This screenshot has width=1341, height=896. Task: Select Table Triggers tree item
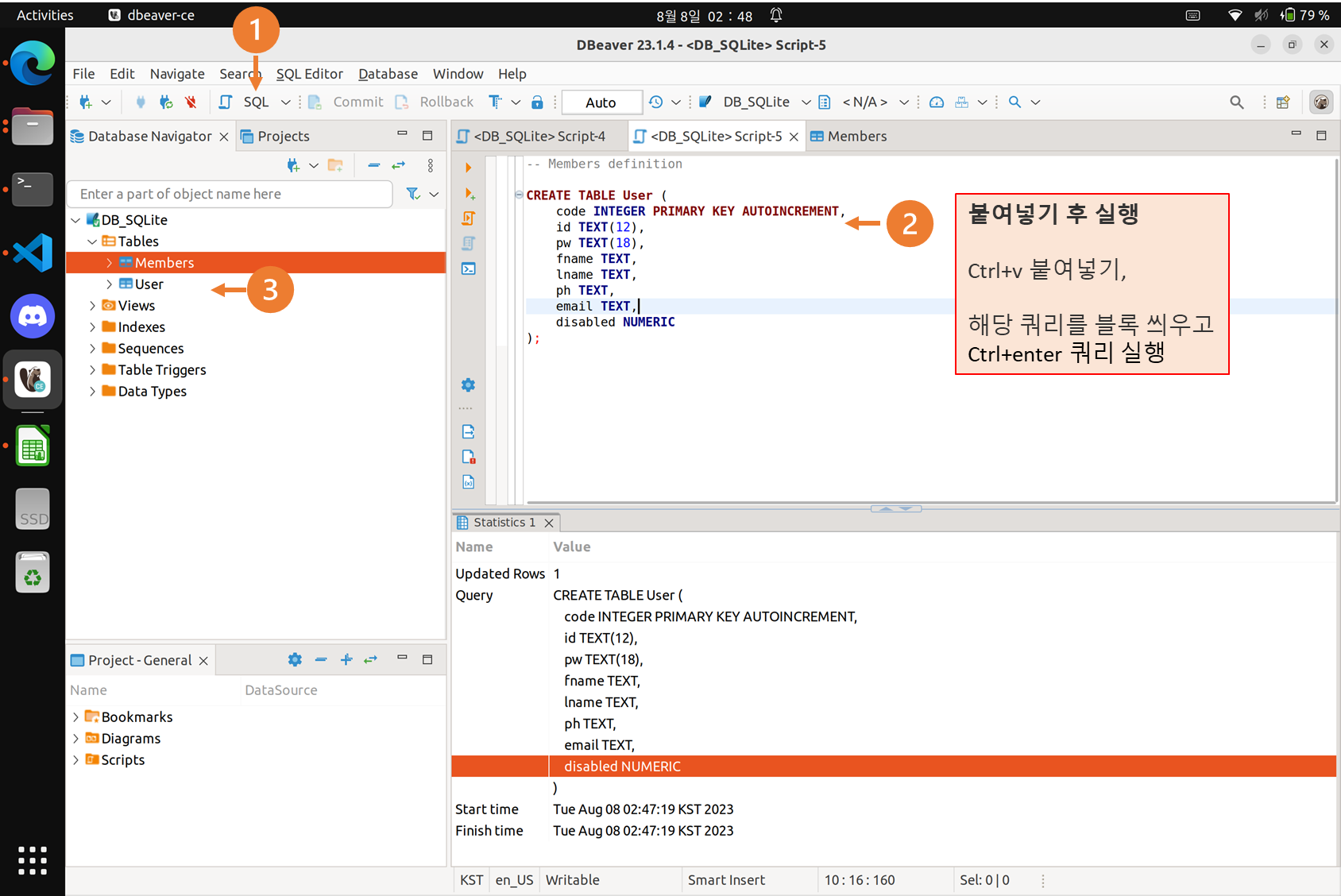[162, 370]
